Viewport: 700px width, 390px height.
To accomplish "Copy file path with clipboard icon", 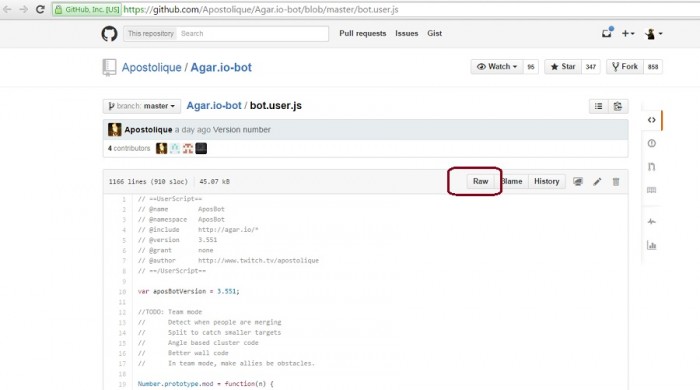I will pyautogui.click(x=618, y=106).
